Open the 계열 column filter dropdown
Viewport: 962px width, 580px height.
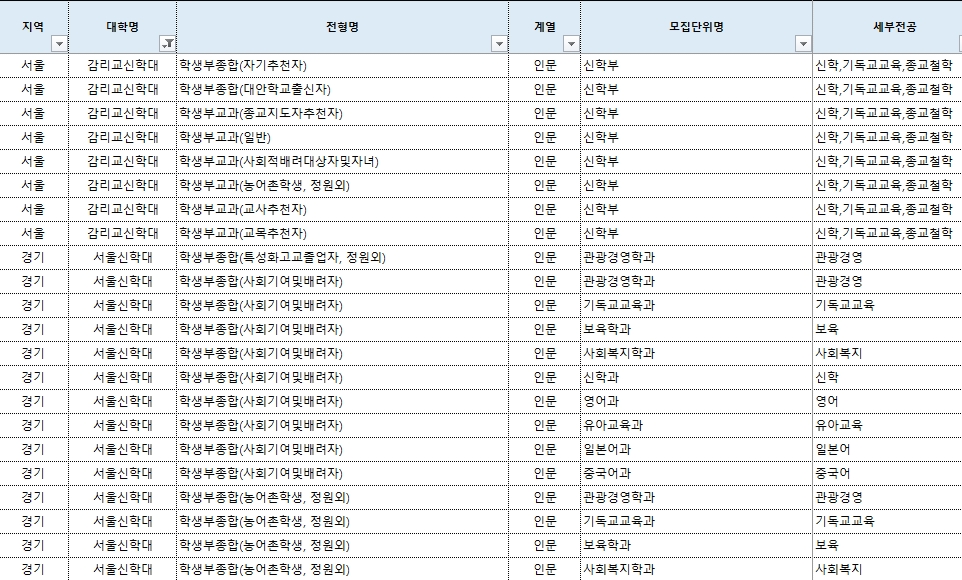571,44
